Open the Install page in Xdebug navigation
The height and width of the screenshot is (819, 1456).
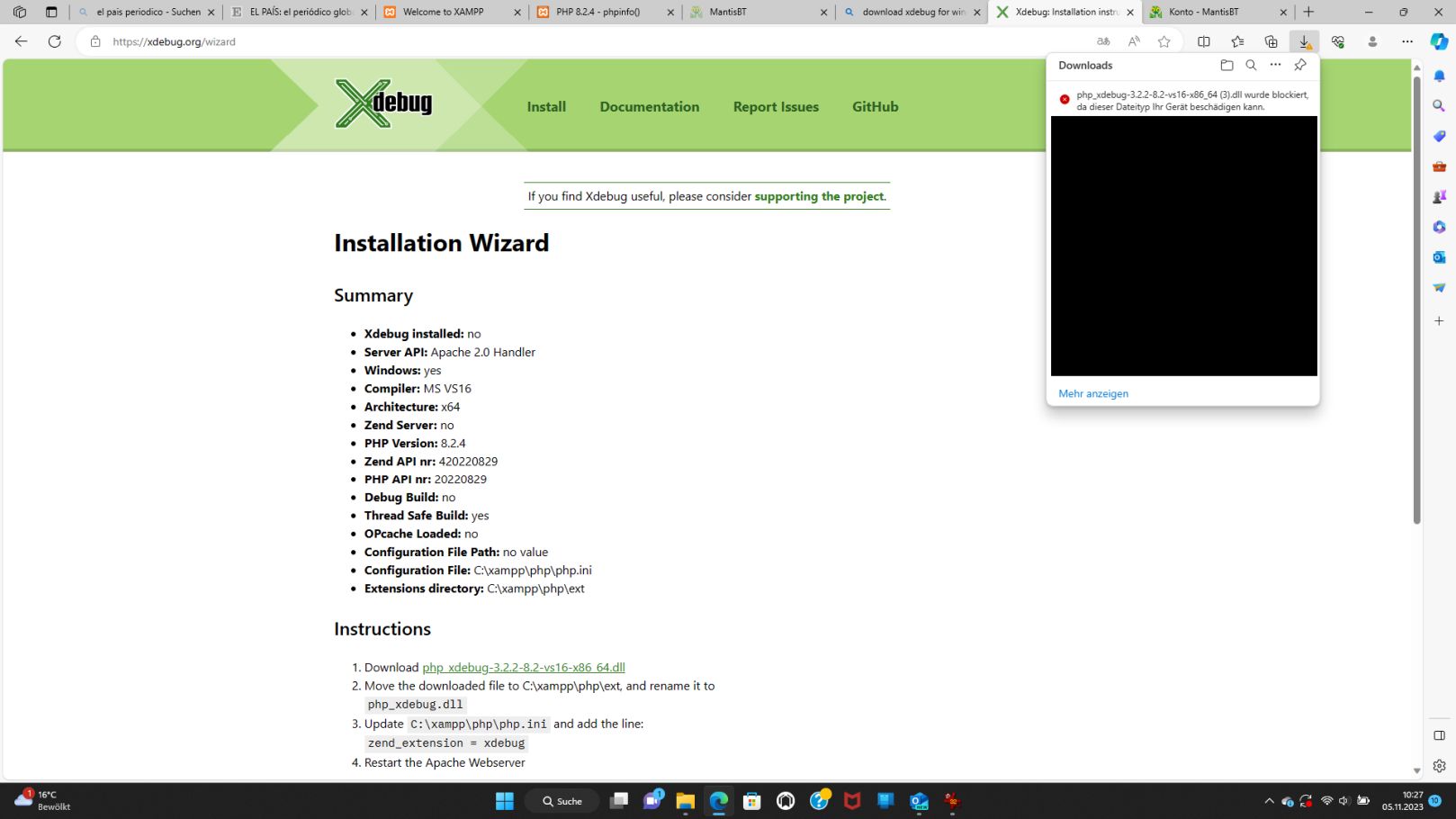[x=546, y=106]
